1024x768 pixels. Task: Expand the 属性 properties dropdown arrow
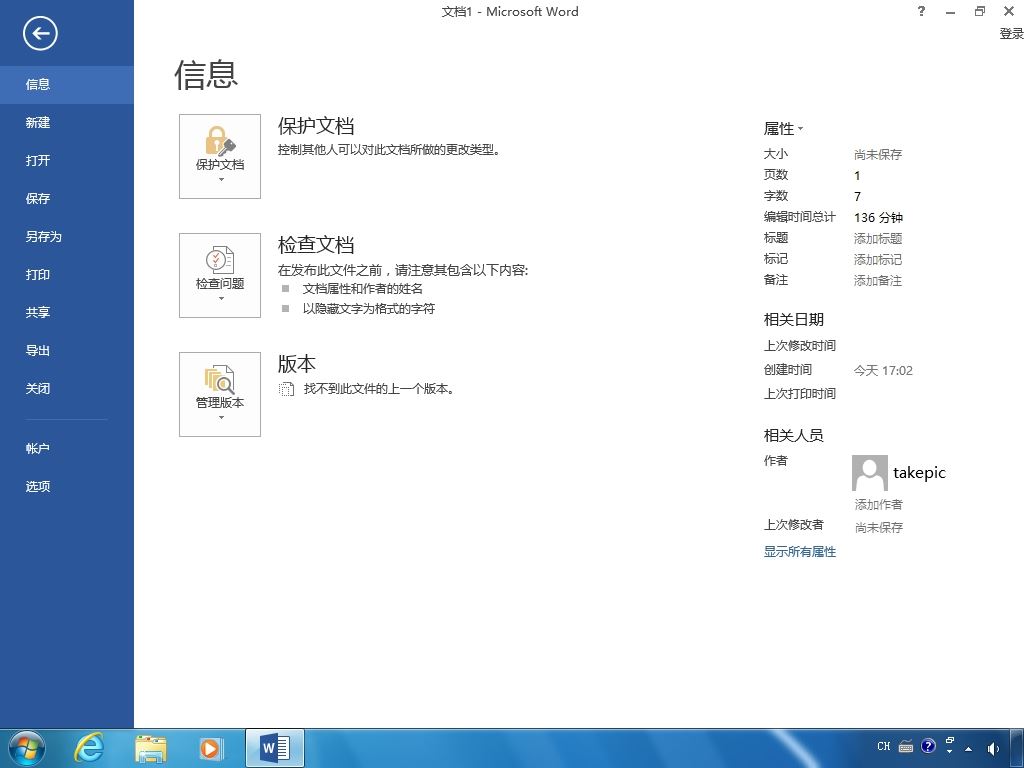(x=801, y=129)
